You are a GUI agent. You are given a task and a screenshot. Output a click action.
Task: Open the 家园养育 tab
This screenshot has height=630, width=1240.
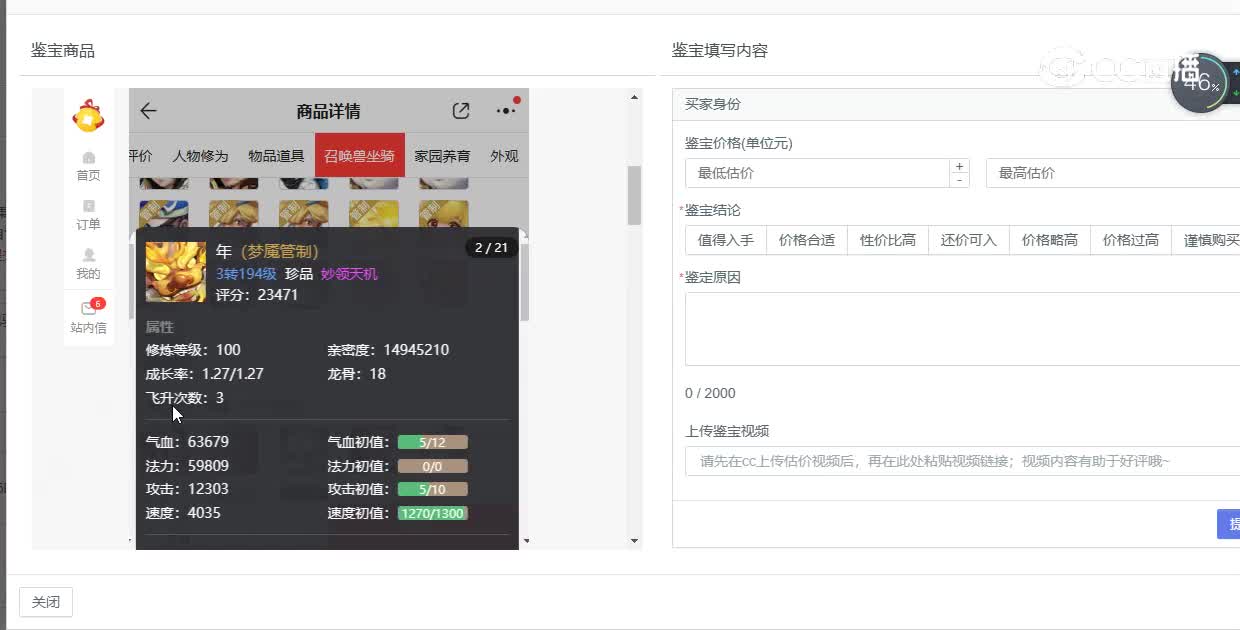(x=443, y=155)
